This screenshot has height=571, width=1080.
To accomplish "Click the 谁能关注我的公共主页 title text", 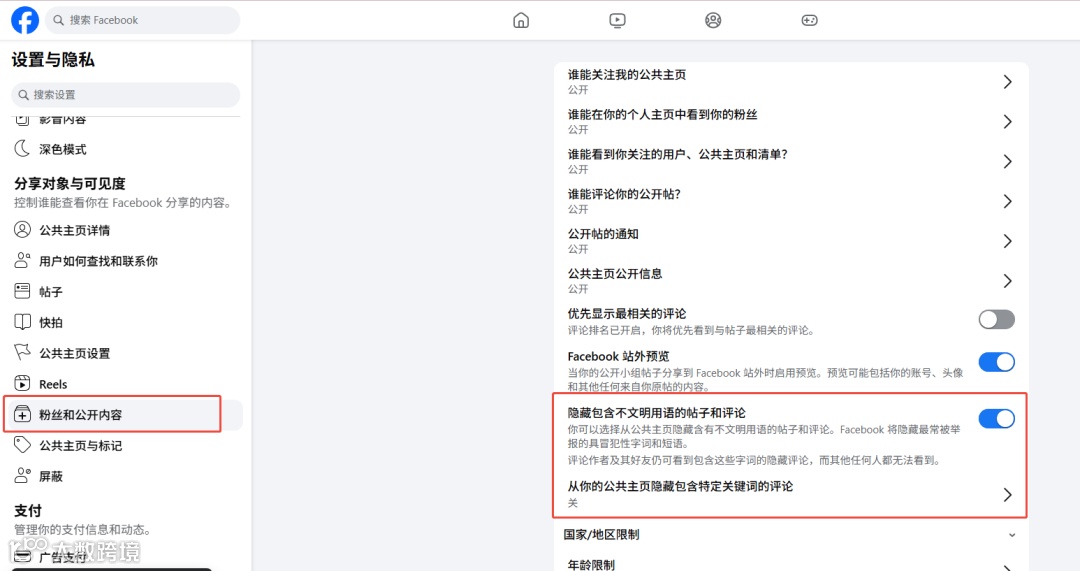I will pos(627,74).
